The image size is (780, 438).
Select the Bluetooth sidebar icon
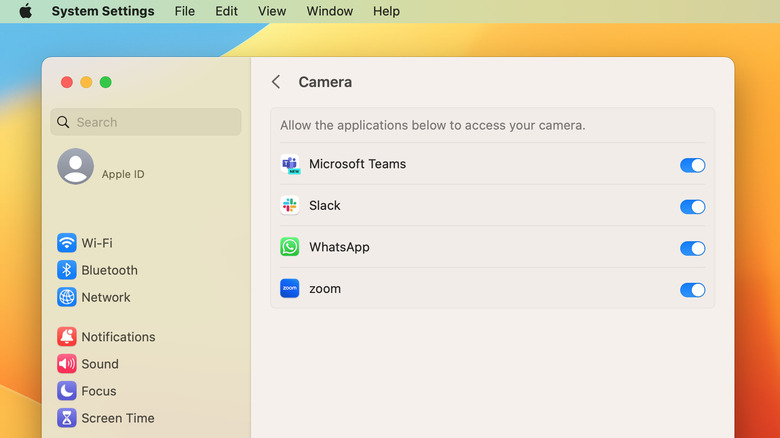point(66,270)
